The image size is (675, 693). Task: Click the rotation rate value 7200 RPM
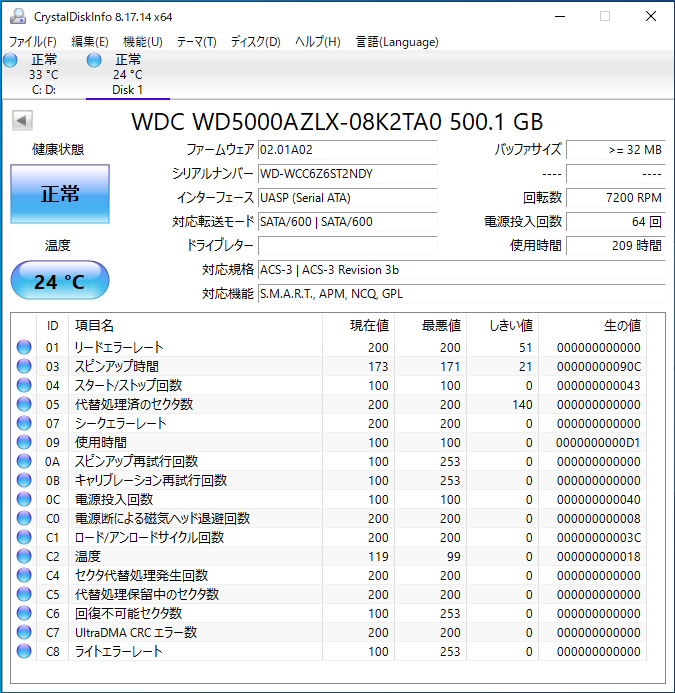point(615,198)
